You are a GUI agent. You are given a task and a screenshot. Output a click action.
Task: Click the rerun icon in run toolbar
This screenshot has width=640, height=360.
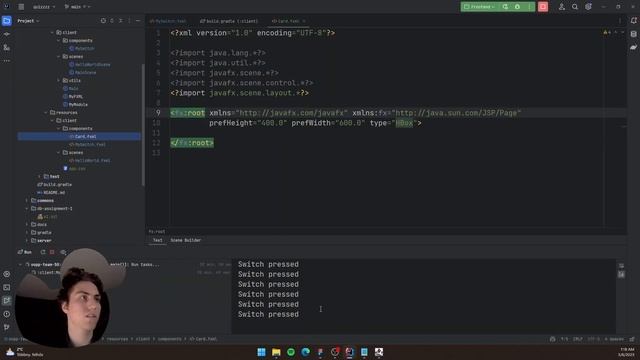point(505,7)
